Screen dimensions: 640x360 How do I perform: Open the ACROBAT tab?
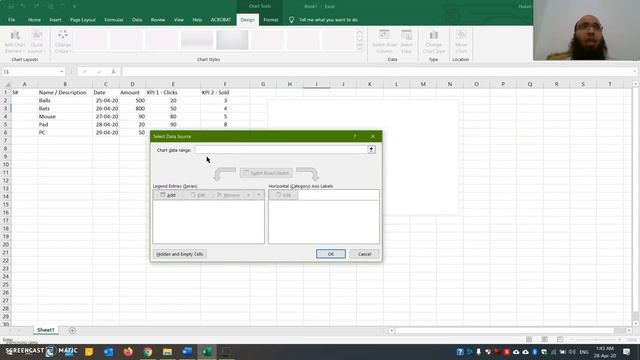tap(221, 20)
